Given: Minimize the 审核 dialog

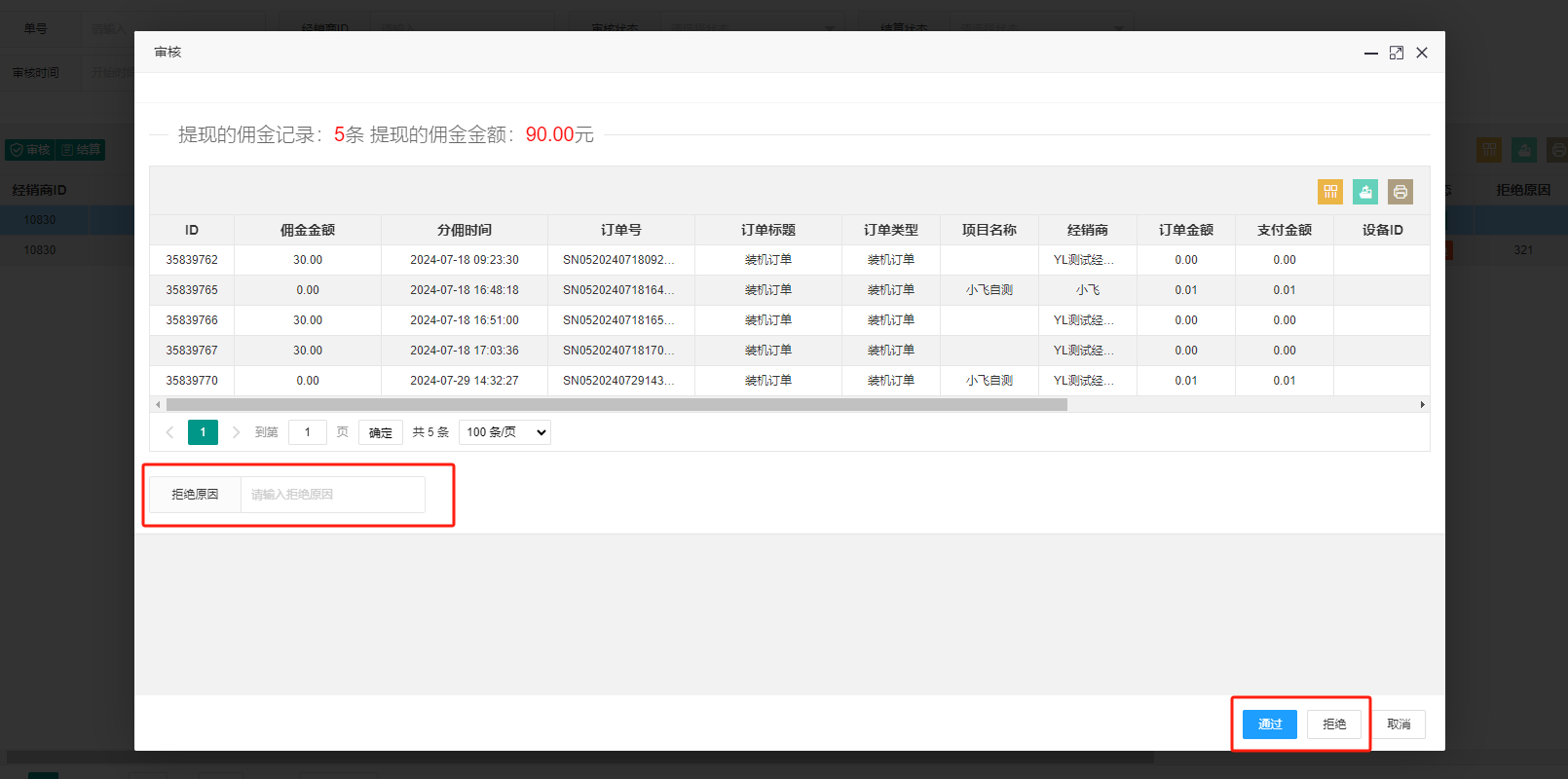Looking at the screenshot, I should 1371,53.
